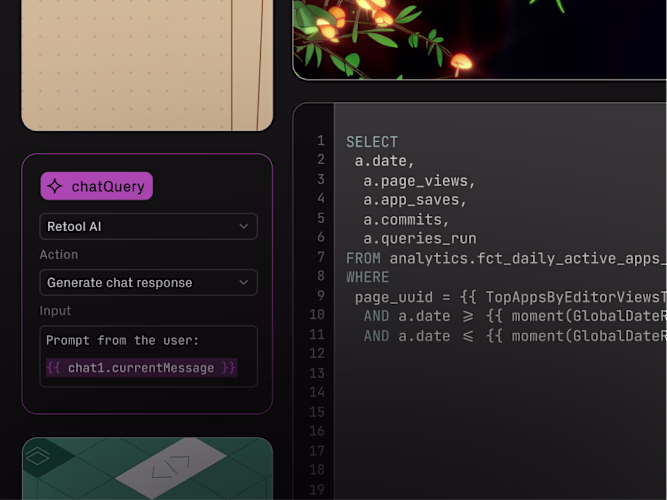
Task: Open the Generate chat response dropdown
Action: (x=148, y=283)
